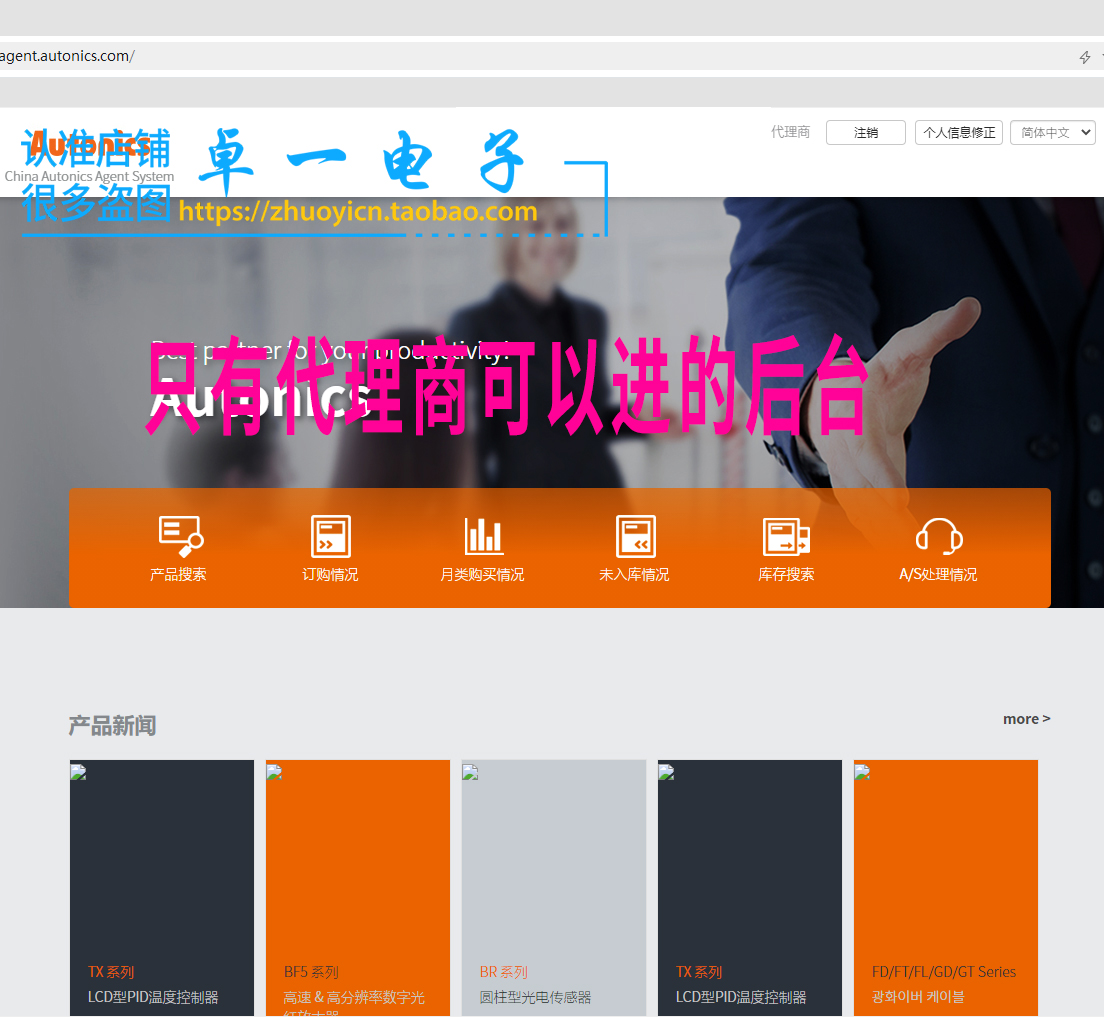Click the 未入库情况 text label

634,575
